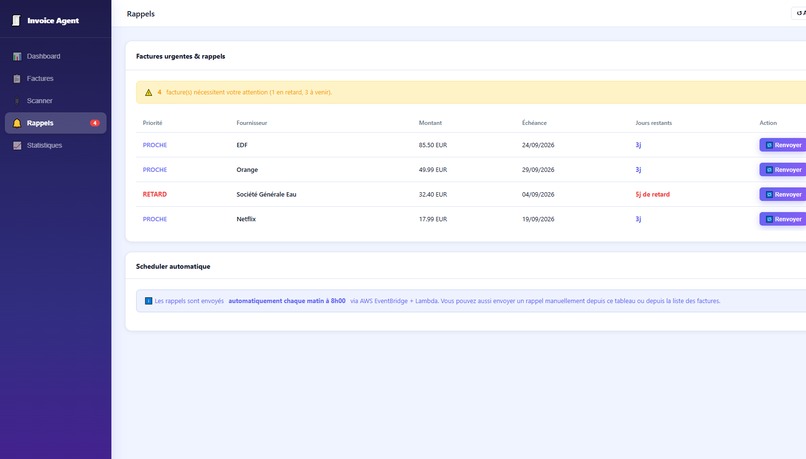Click the Factures urgentes & rappels heading
Screen dimensions: 806x459
click(x=180, y=56)
